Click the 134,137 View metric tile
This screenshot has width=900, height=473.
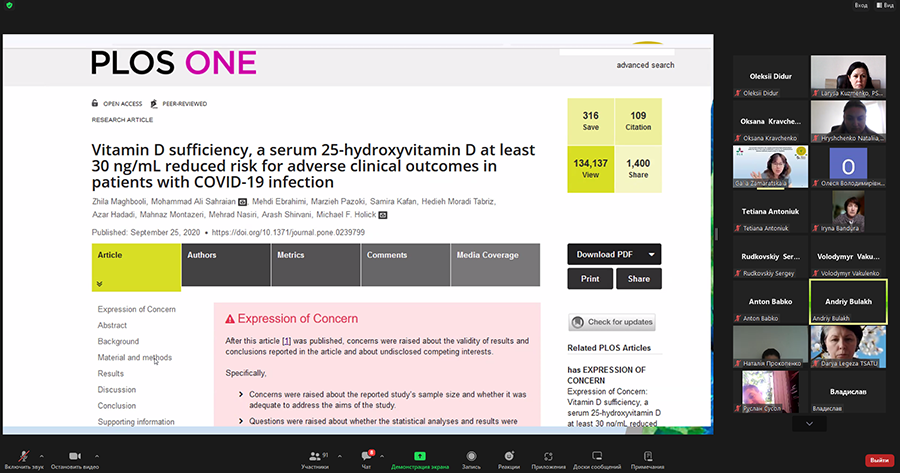point(591,169)
